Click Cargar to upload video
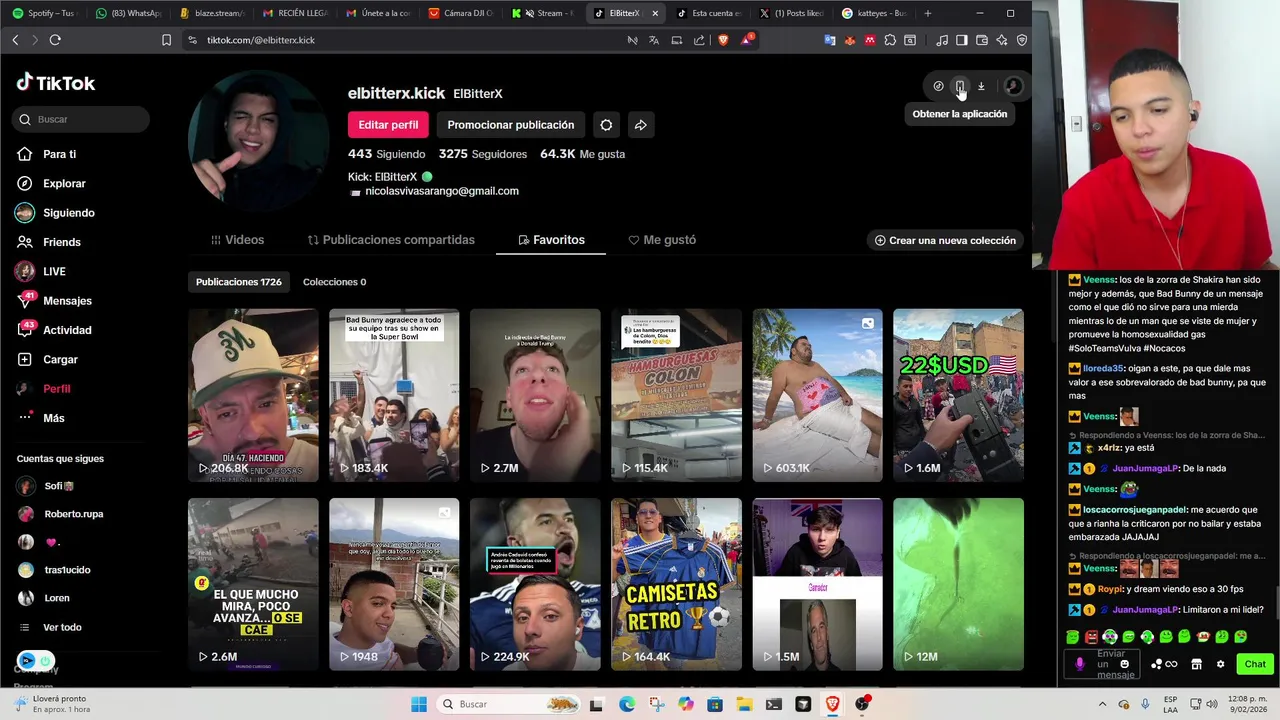 pos(48,359)
